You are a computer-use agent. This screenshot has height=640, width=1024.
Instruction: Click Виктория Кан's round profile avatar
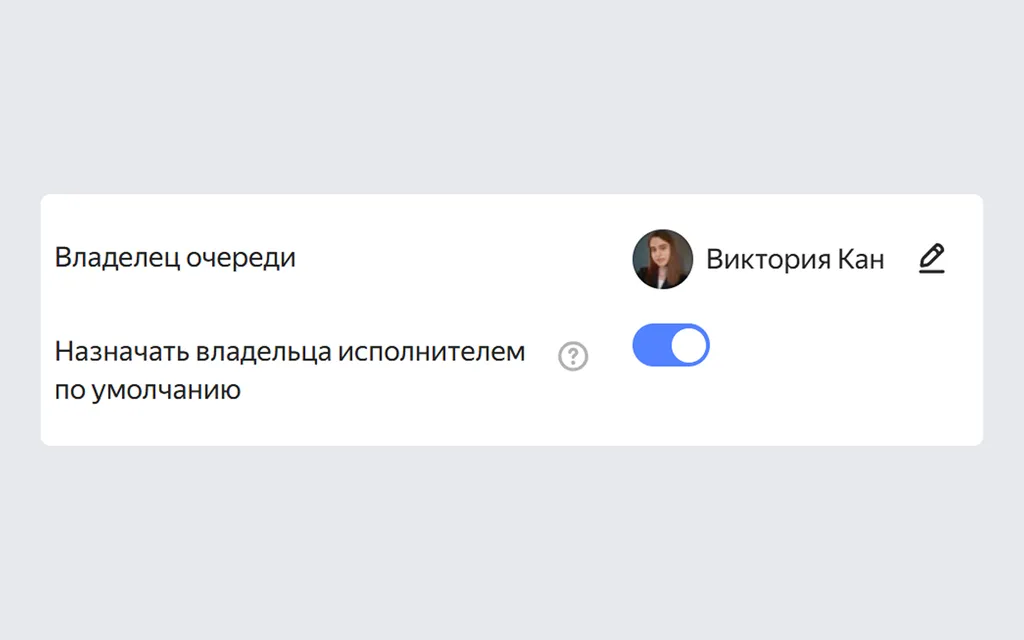[x=662, y=259]
